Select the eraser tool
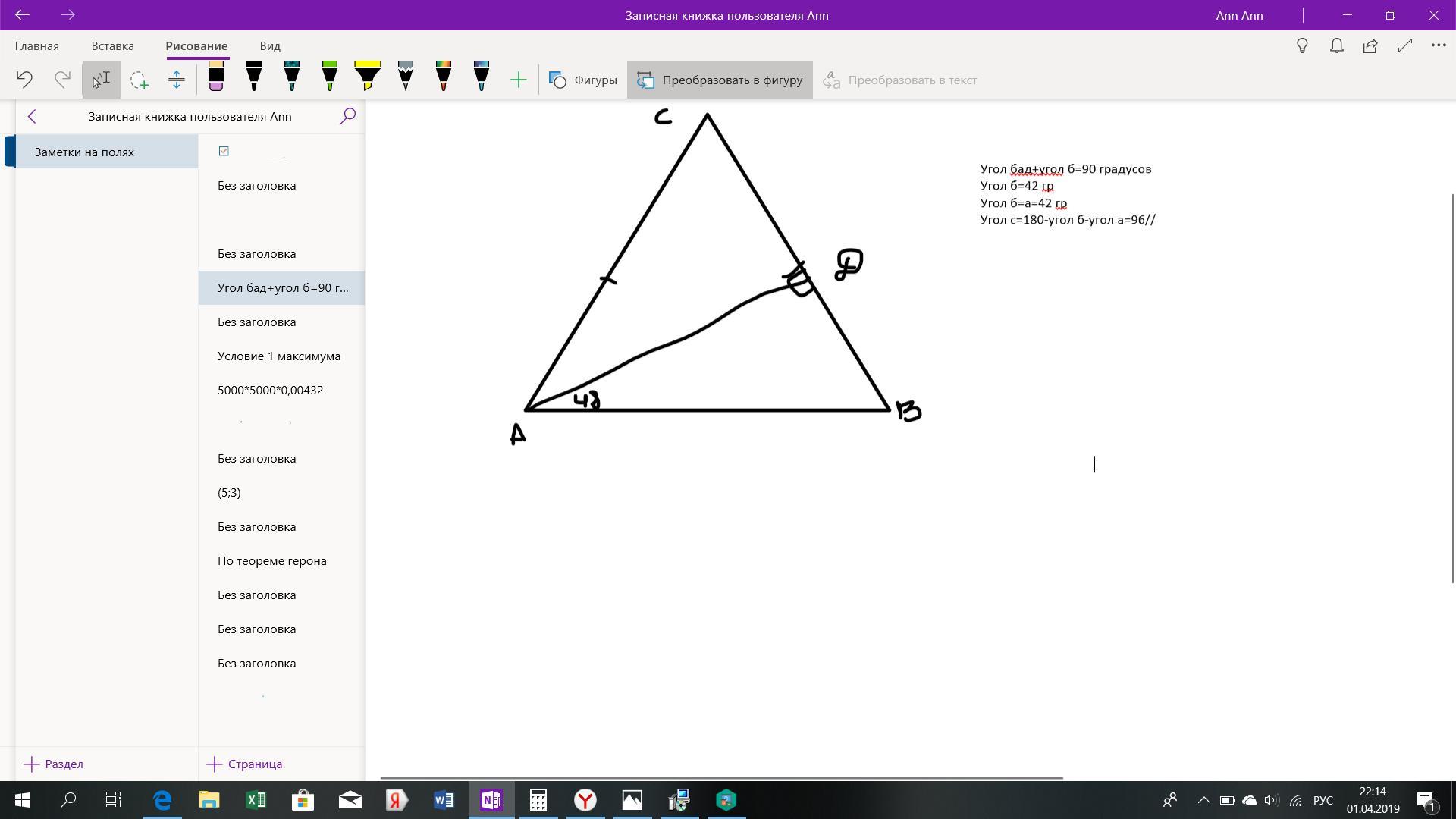This screenshot has width=1456, height=819. tap(215, 77)
